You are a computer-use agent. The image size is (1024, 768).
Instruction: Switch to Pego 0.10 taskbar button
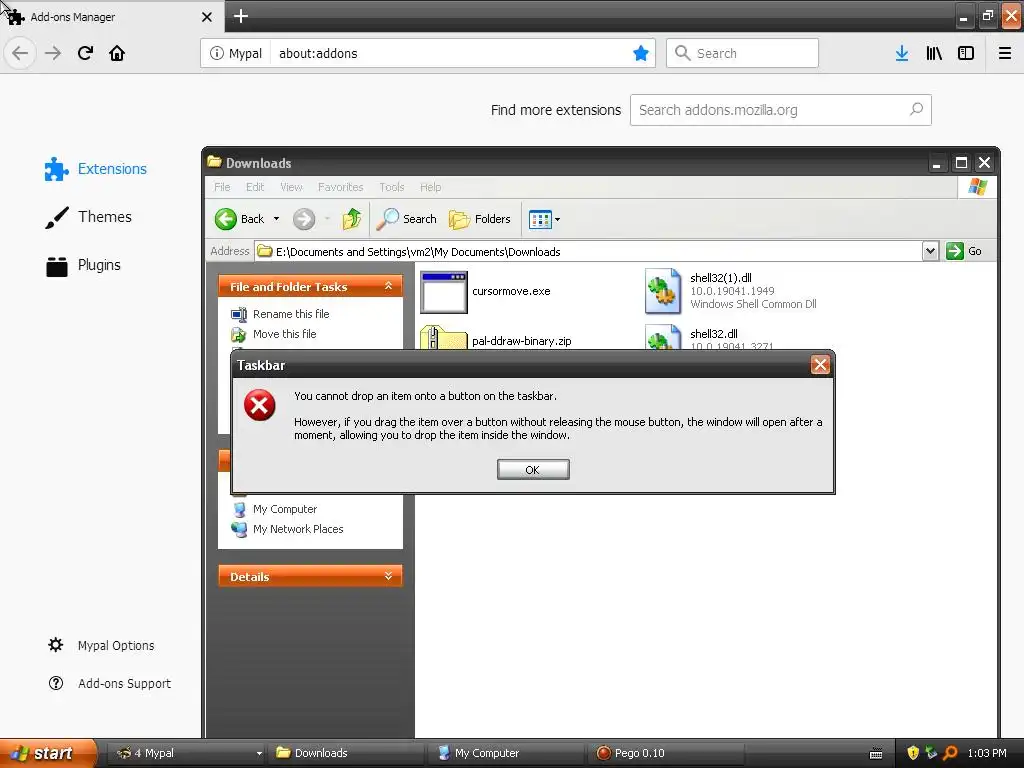pos(666,753)
